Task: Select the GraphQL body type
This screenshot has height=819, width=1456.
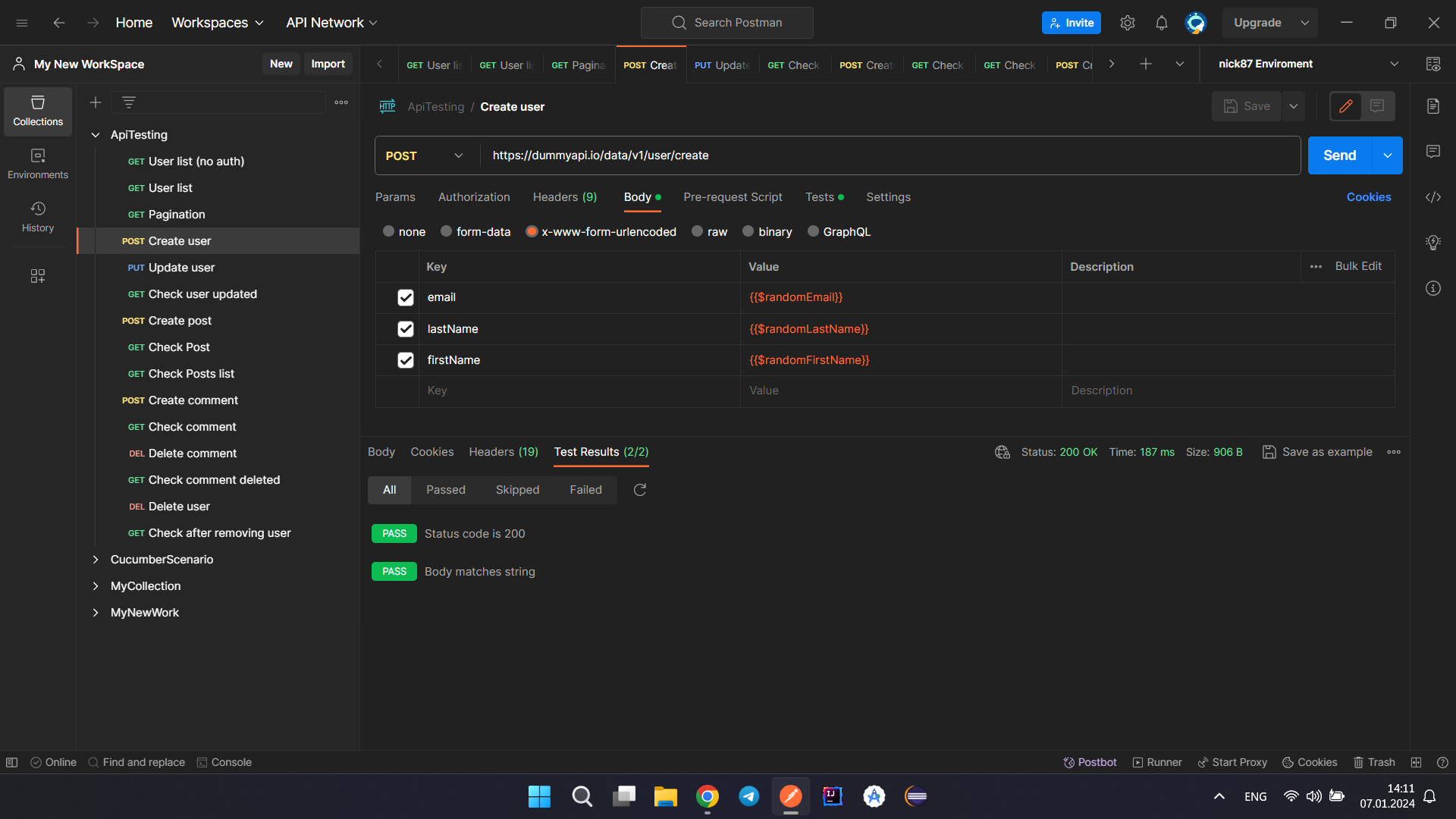Action: click(814, 231)
